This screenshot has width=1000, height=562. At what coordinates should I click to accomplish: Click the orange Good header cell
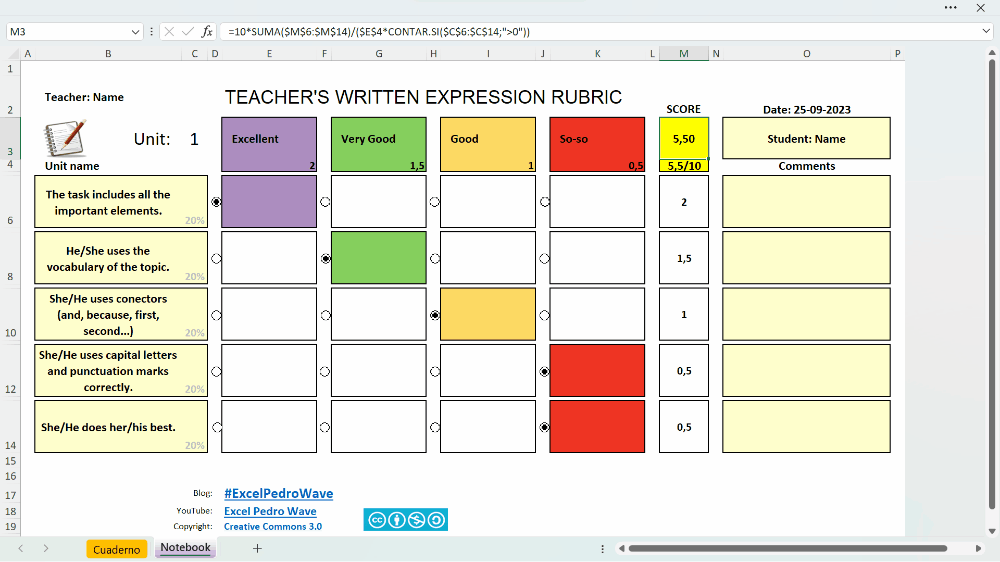coord(488,144)
